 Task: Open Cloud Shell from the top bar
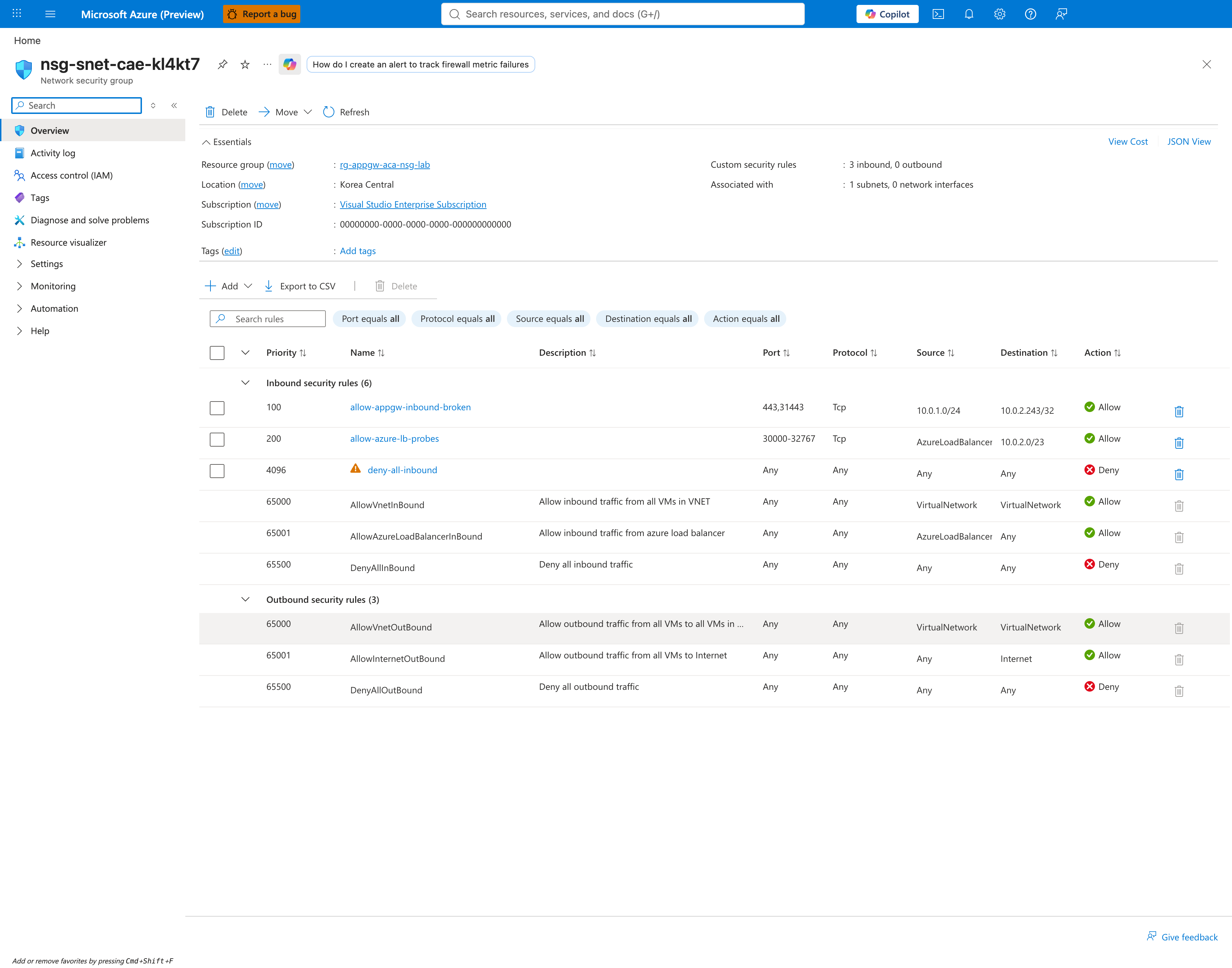point(938,14)
